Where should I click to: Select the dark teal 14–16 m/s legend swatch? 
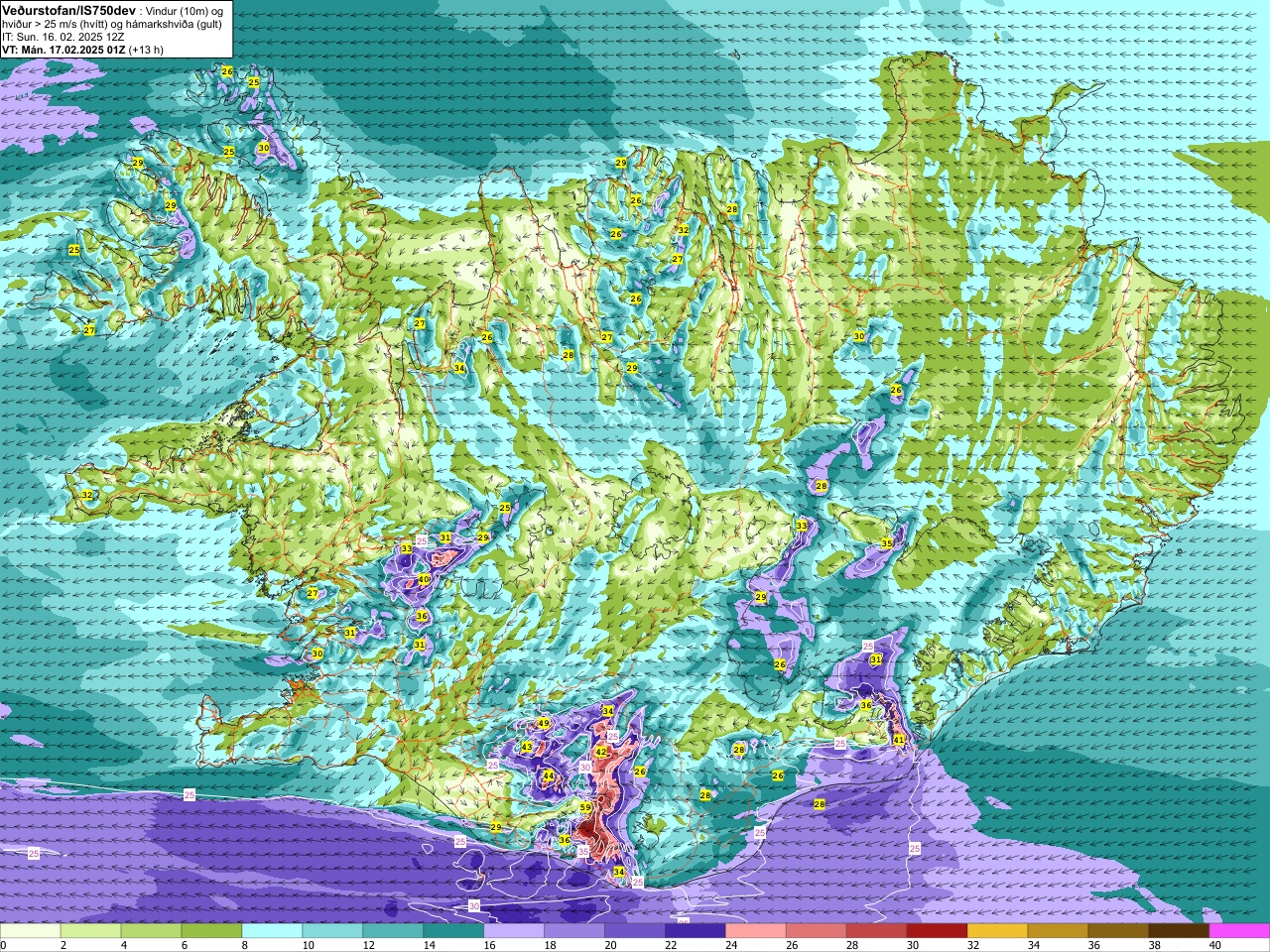pyautogui.click(x=454, y=931)
